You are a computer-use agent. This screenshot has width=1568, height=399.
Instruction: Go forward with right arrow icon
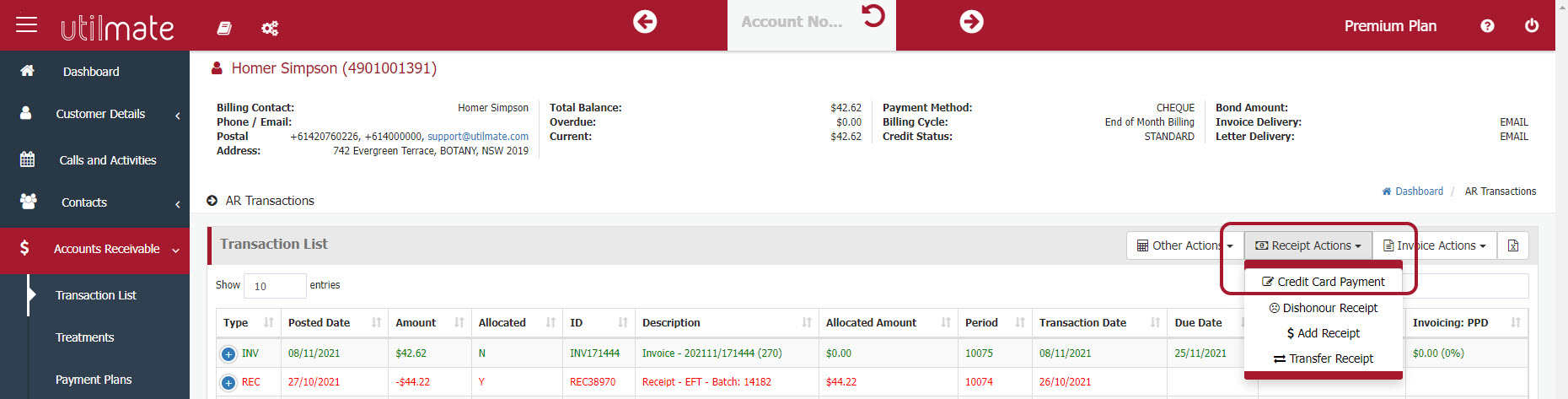971,22
